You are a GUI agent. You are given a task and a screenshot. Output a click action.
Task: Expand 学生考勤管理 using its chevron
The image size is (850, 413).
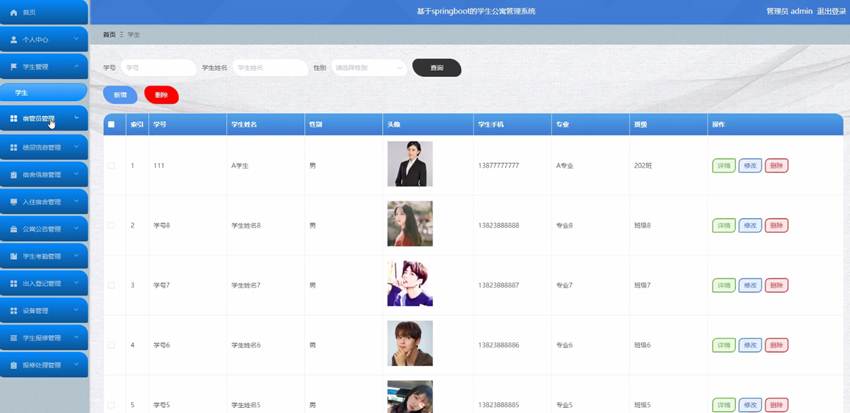(76, 256)
